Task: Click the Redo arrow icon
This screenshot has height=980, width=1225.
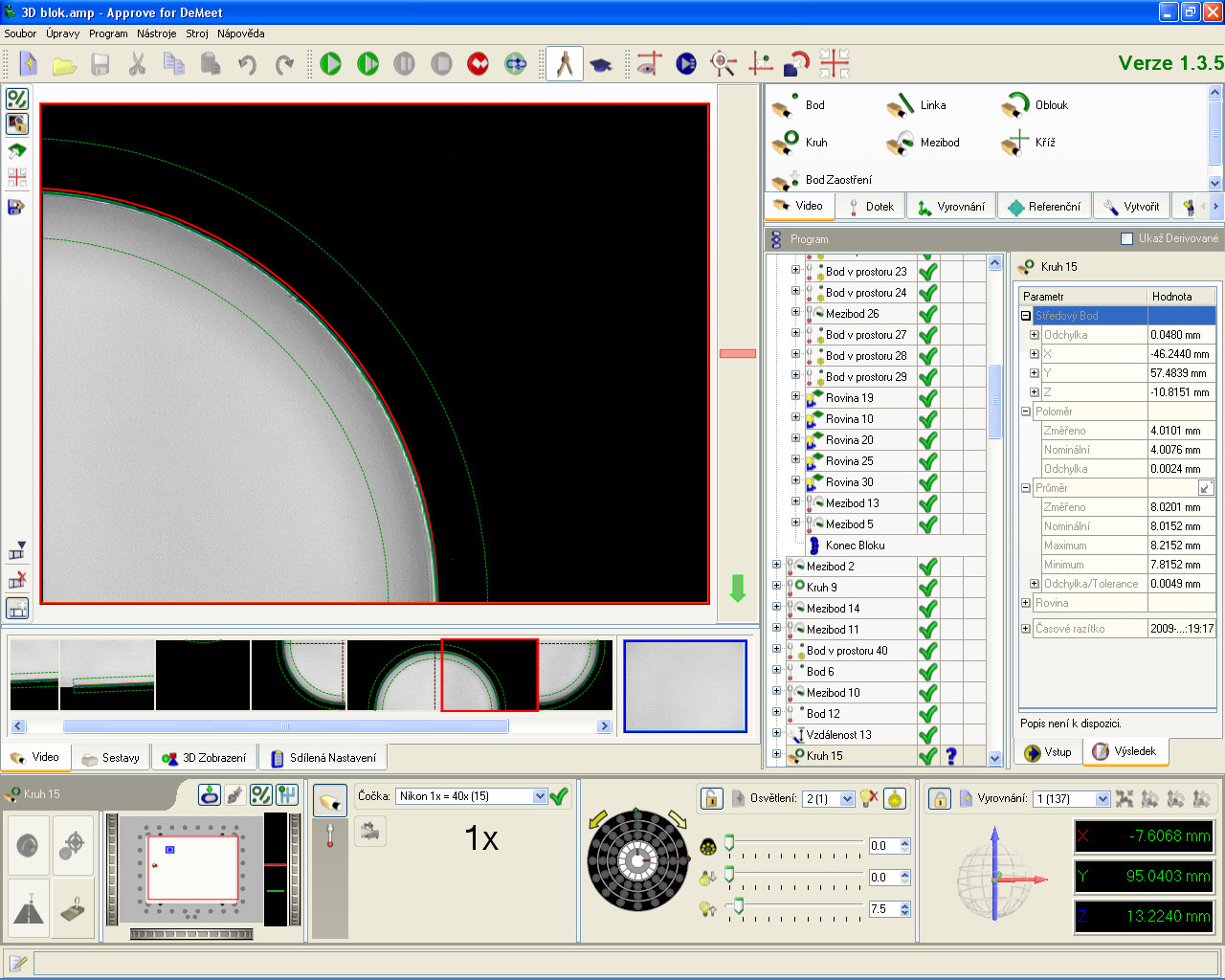Action: [284, 64]
